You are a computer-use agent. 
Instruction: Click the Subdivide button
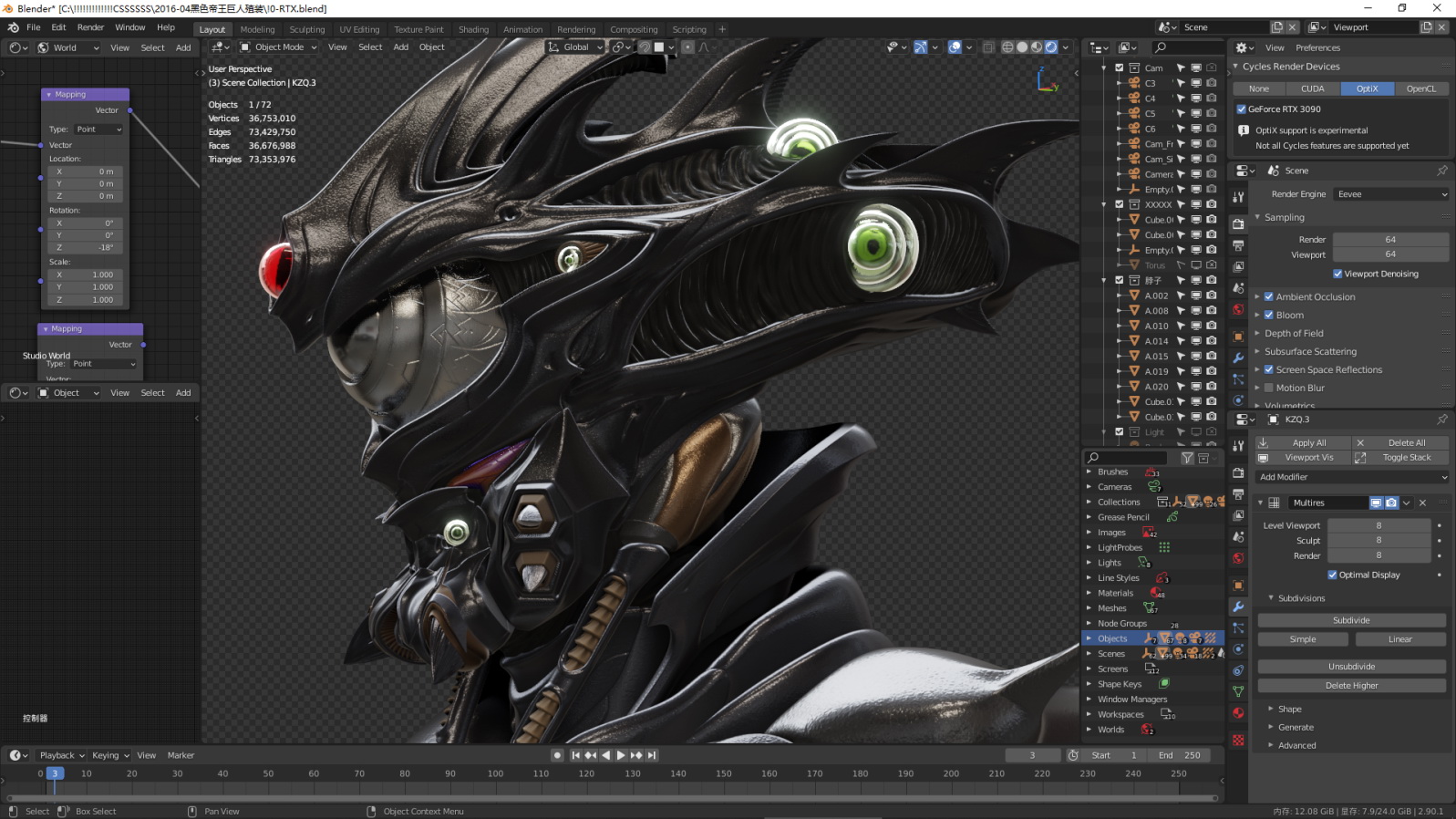tap(1351, 620)
